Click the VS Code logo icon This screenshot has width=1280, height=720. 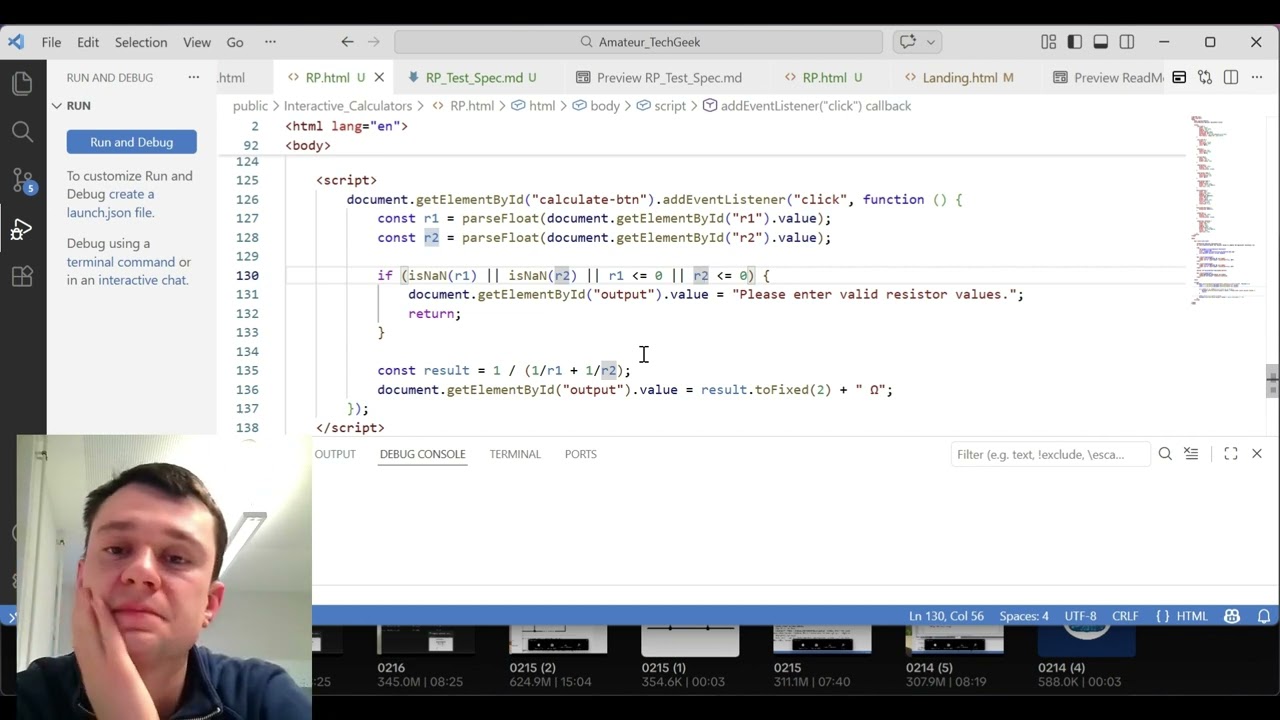point(15,42)
